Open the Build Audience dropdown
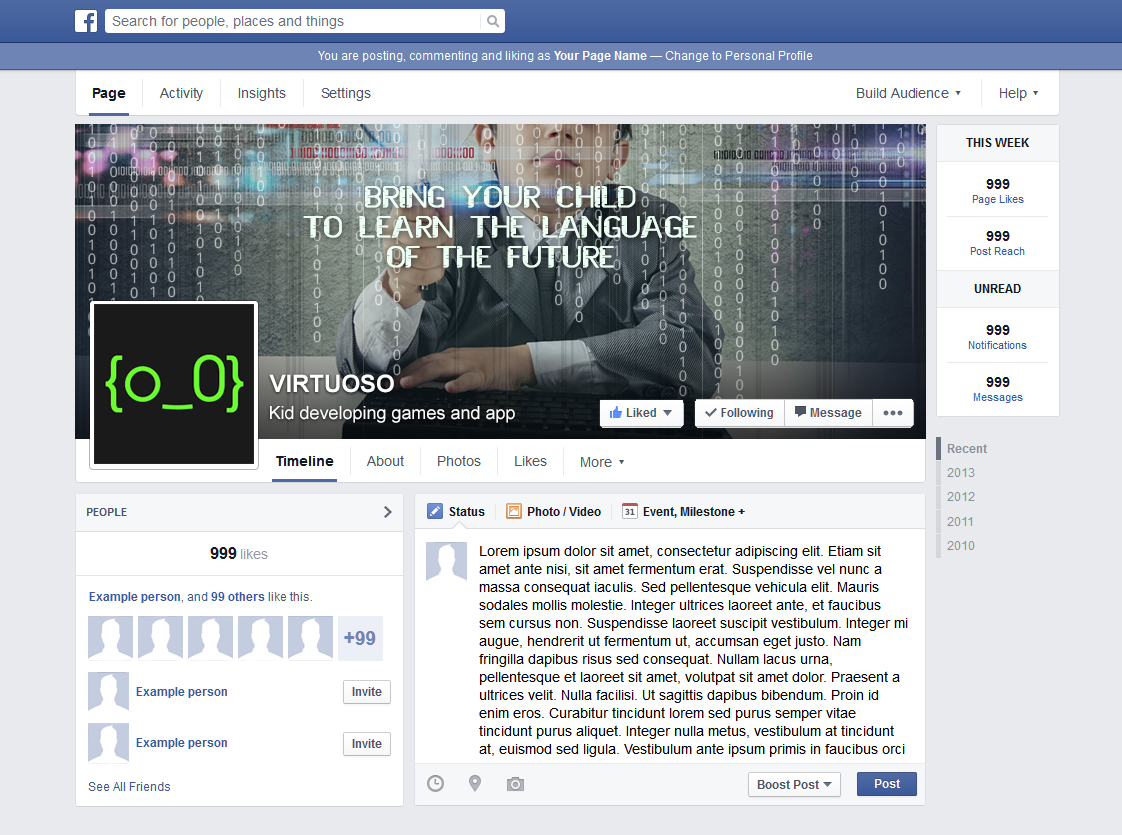 pyautogui.click(x=908, y=93)
